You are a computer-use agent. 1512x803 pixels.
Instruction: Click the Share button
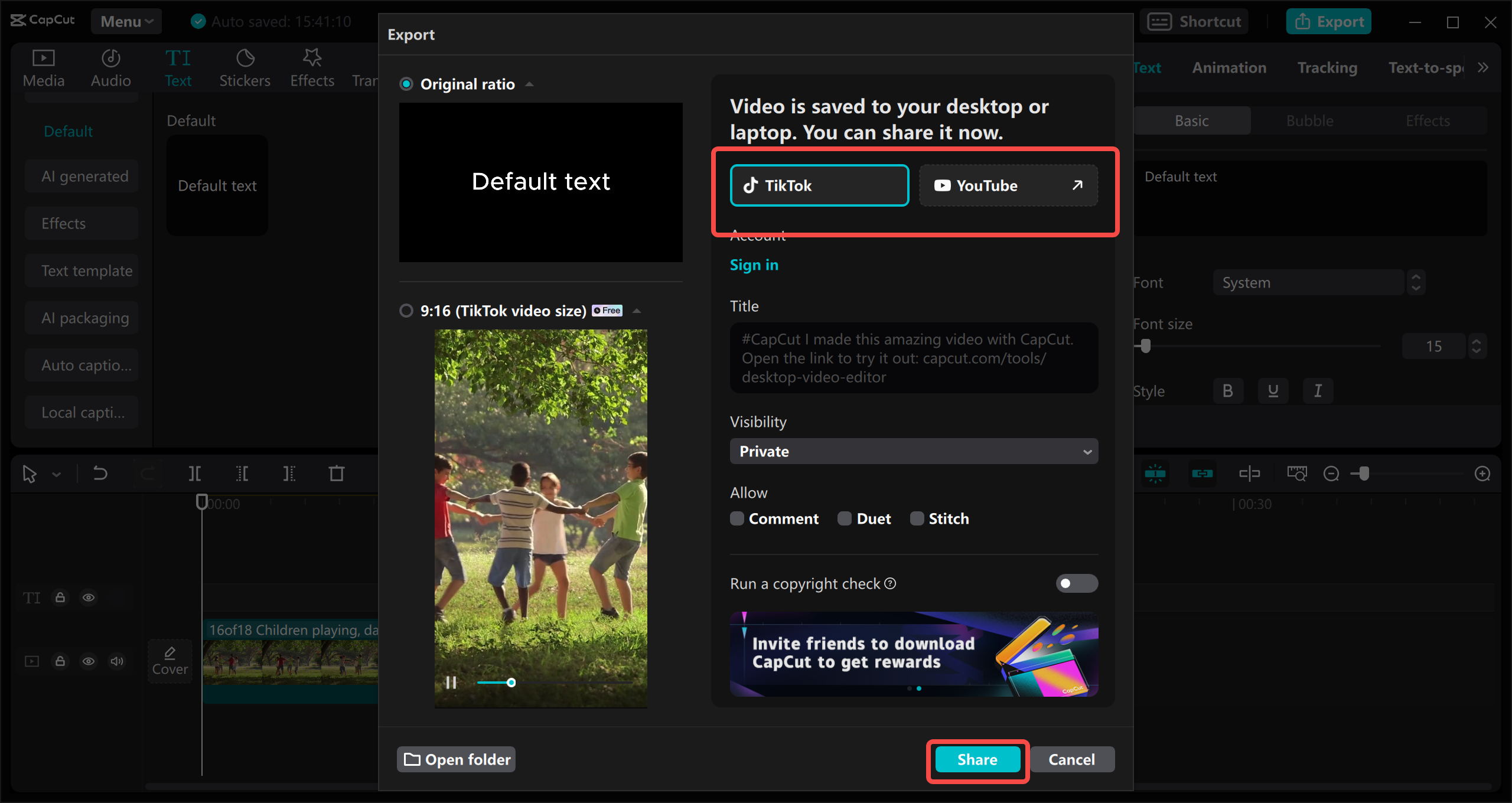[x=977, y=759]
